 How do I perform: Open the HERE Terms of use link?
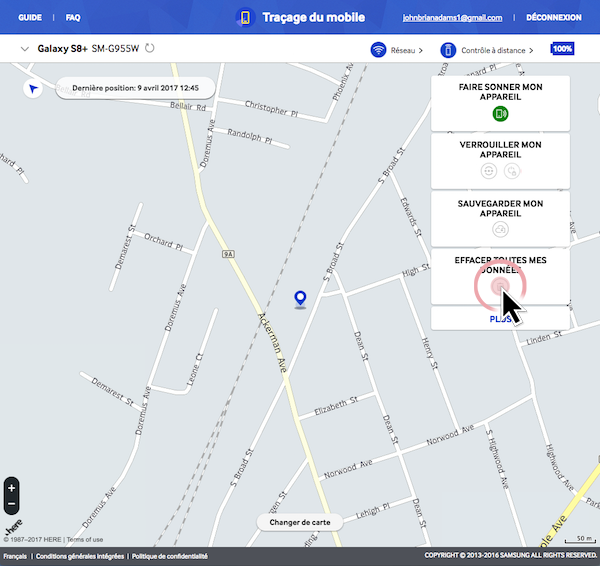[85, 539]
